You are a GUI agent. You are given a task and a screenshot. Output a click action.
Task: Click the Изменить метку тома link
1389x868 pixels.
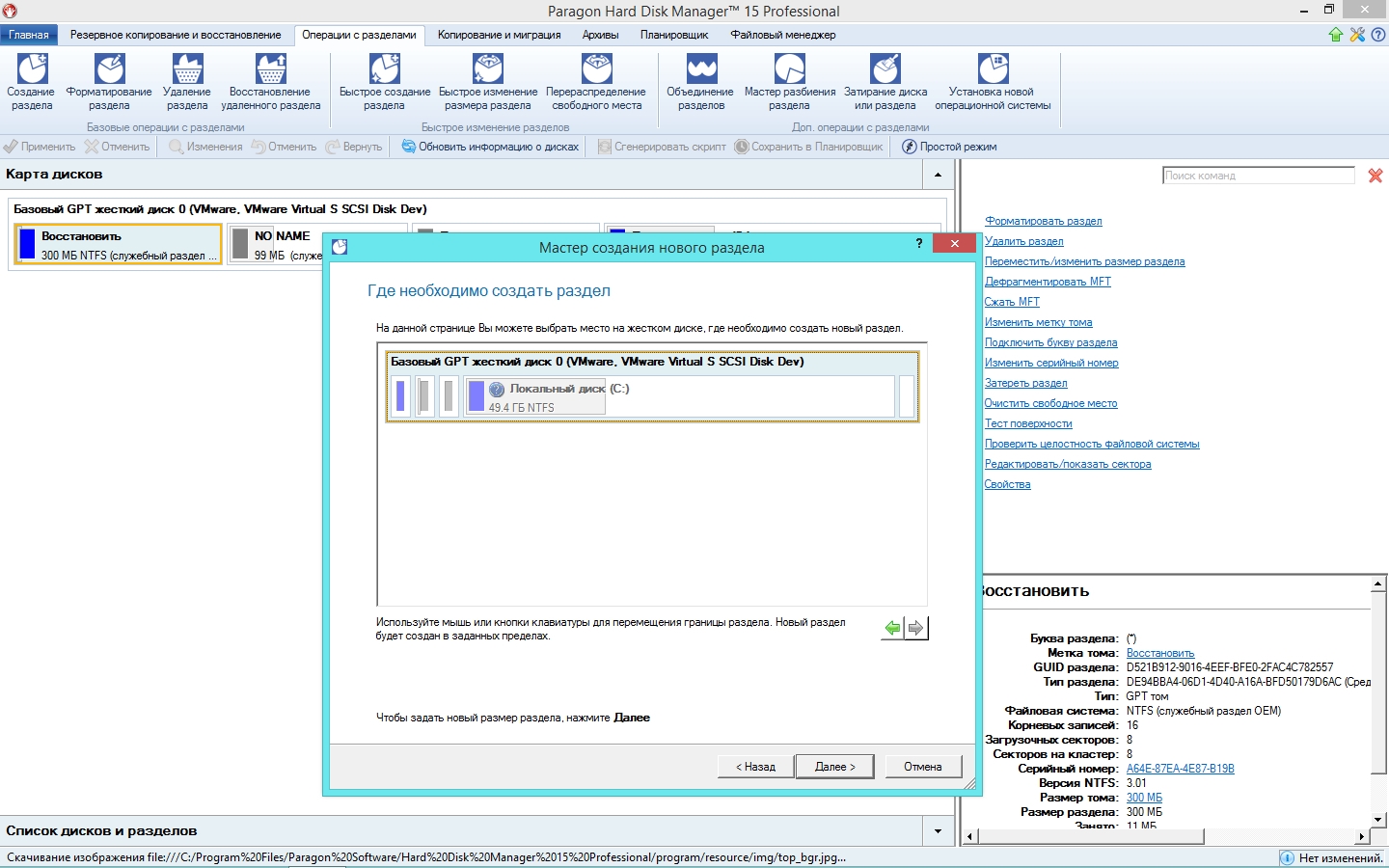pos(1038,322)
